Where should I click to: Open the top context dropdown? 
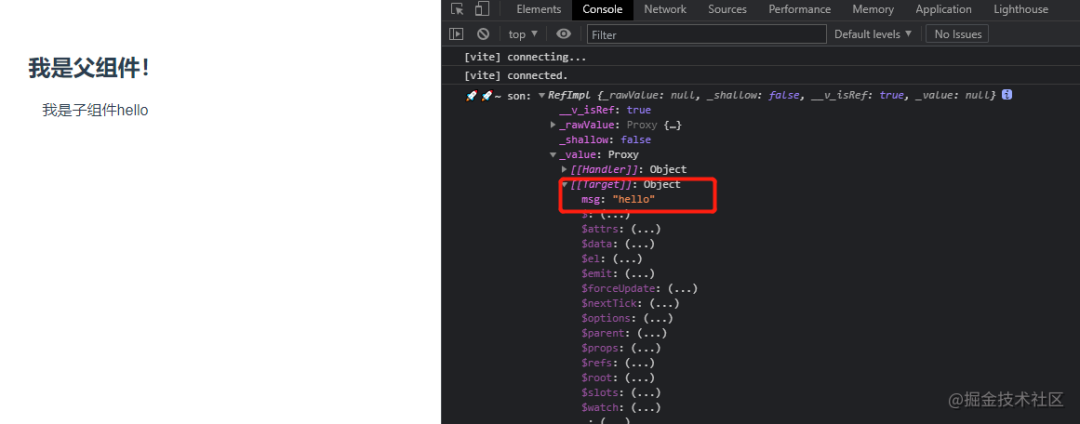523,34
